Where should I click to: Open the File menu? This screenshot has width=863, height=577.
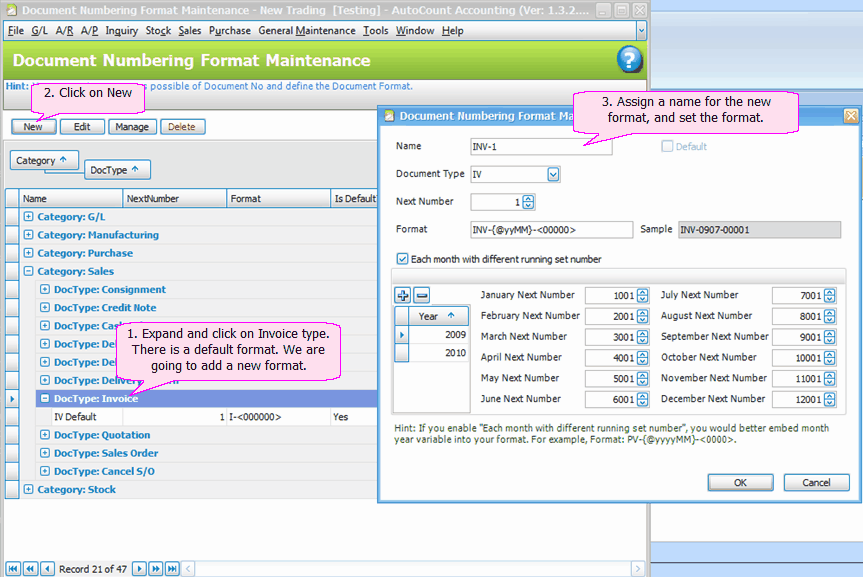click(x=15, y=31)
